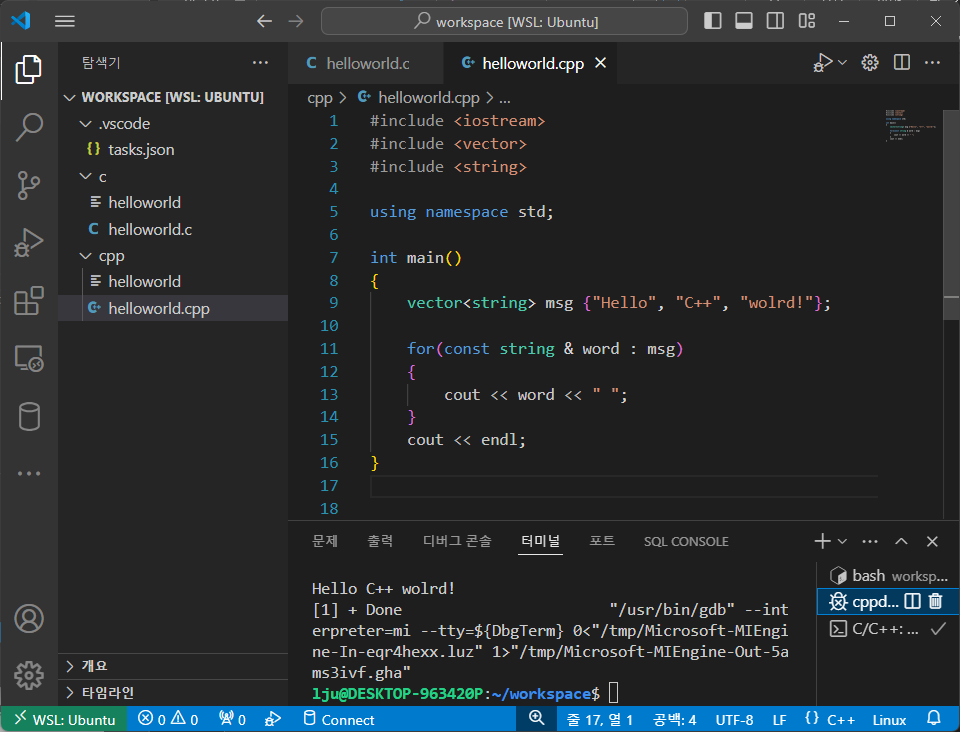Viewport: 960px width, 732px height.
Task: Switch to the 포트 panel tab
Action: [602, 541]
